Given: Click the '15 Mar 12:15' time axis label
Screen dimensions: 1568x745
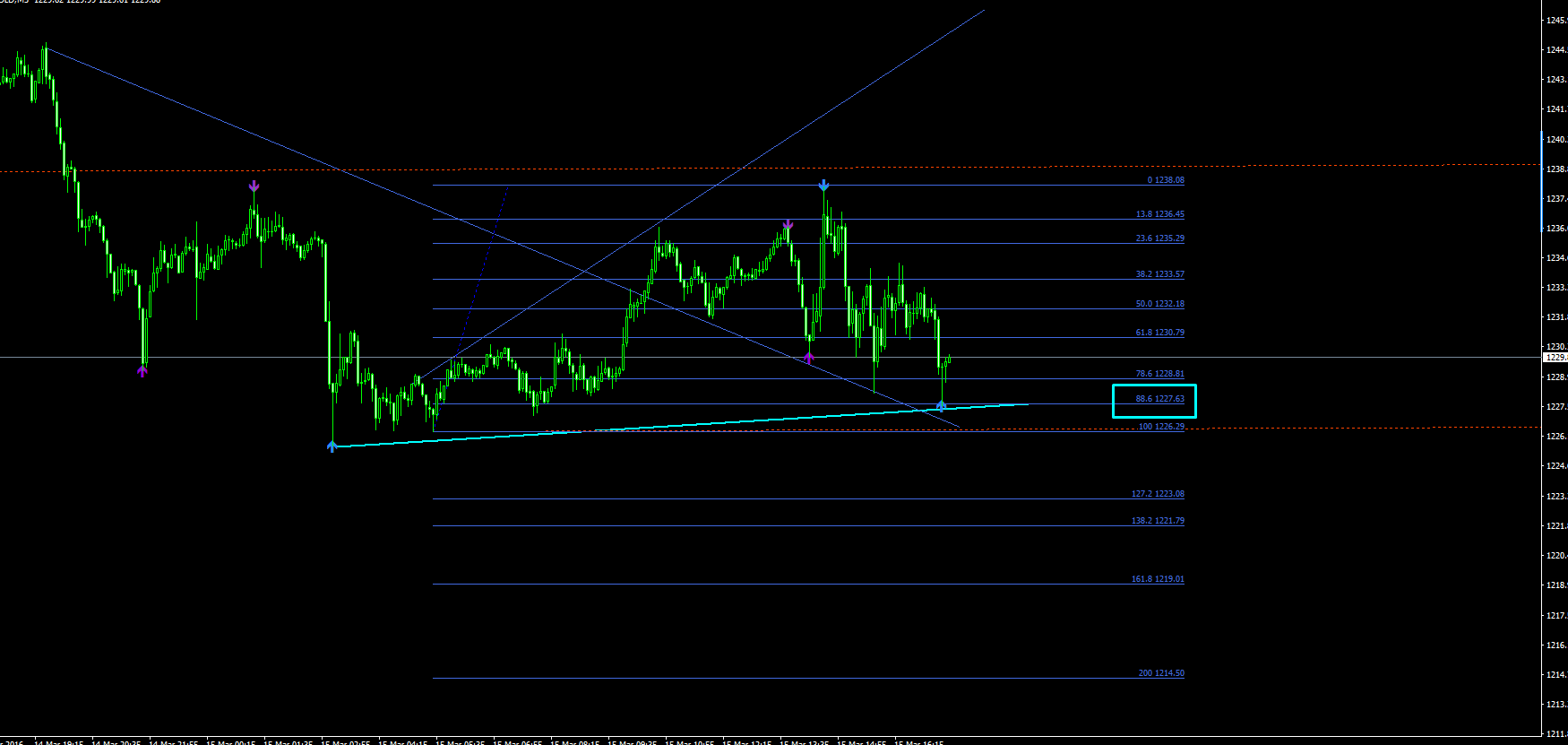Looking at the screenshot, I should 747,742.
